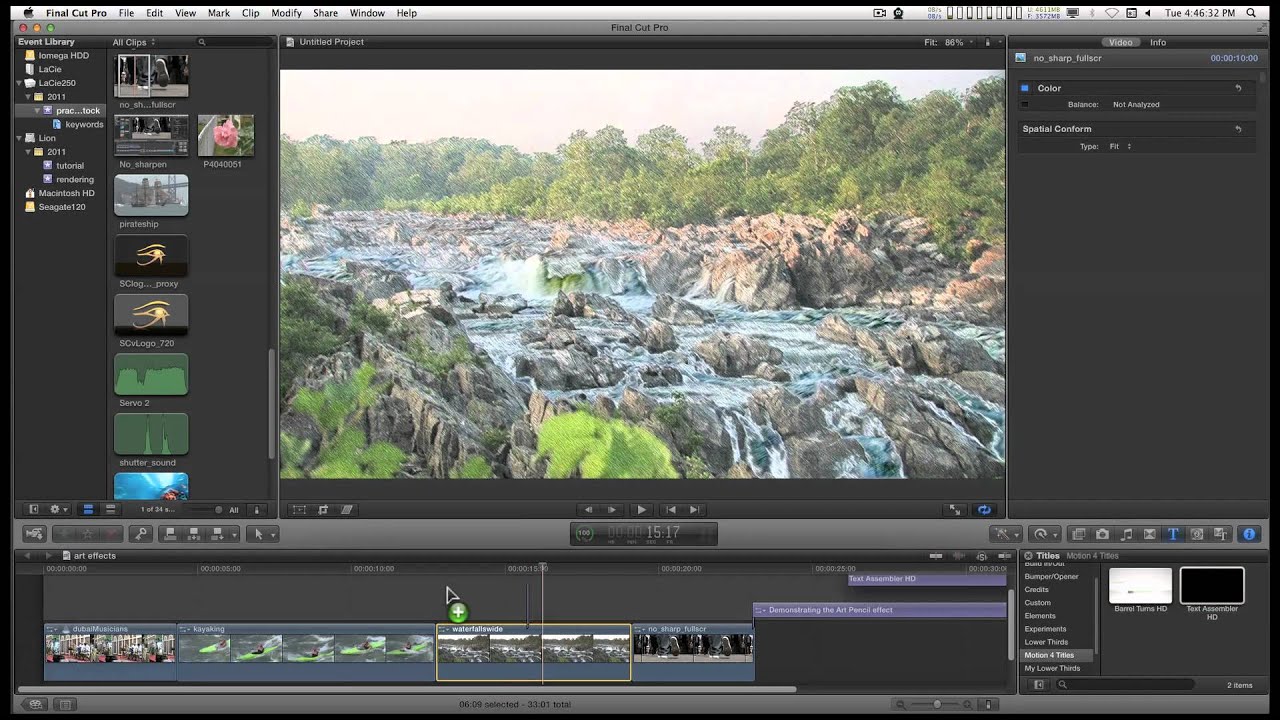Show the Photos browser camera icon

1102,534
